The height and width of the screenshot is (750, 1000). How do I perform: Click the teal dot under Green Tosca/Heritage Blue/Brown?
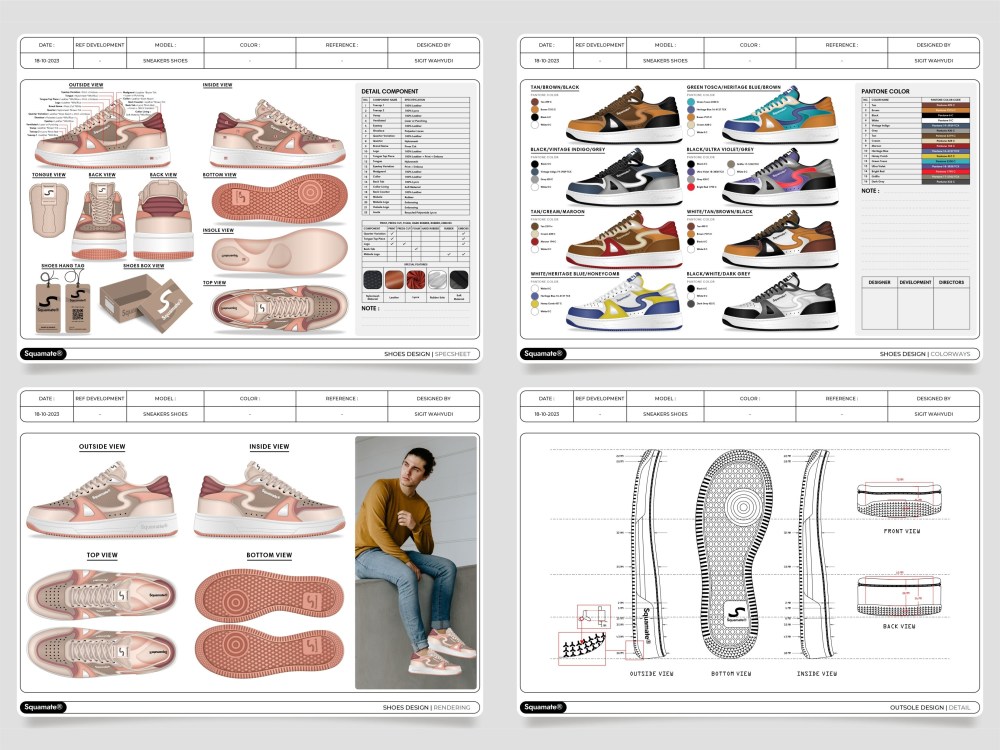[x=691, y=102]
